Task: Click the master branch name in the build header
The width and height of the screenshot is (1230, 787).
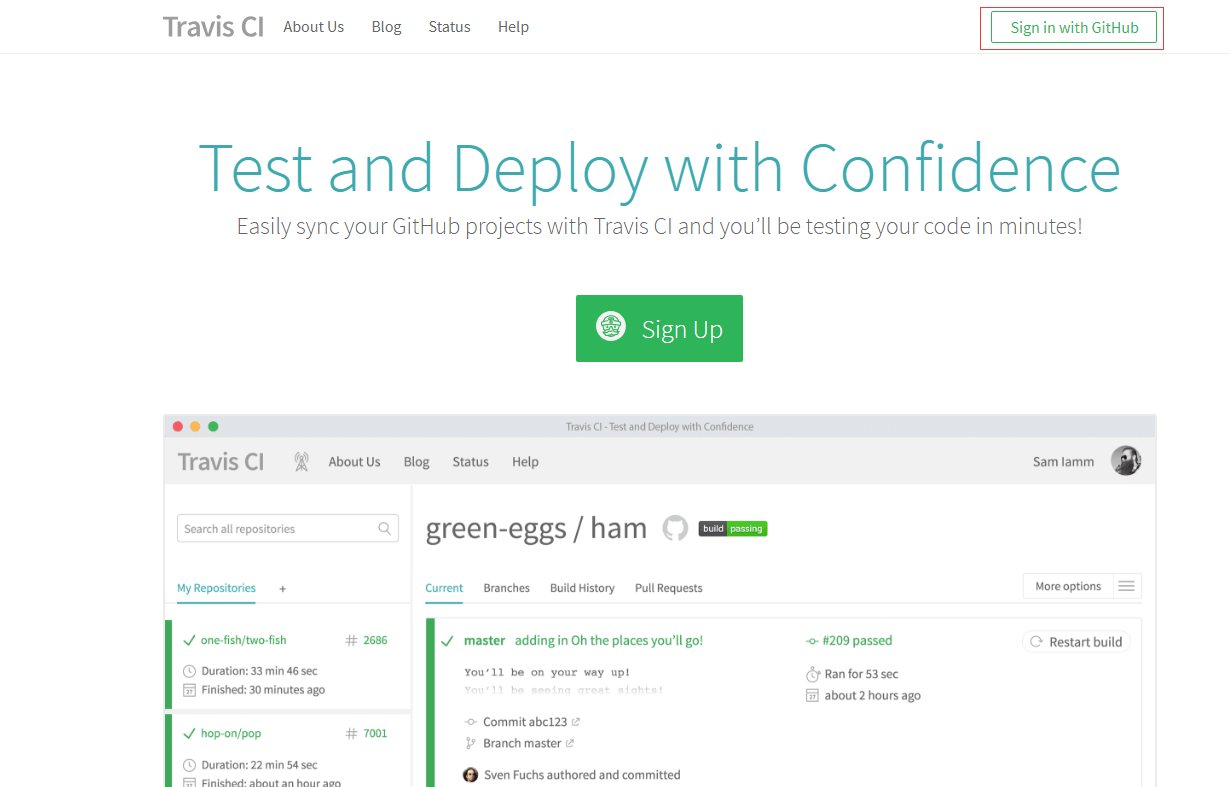Action: point(484,640)
